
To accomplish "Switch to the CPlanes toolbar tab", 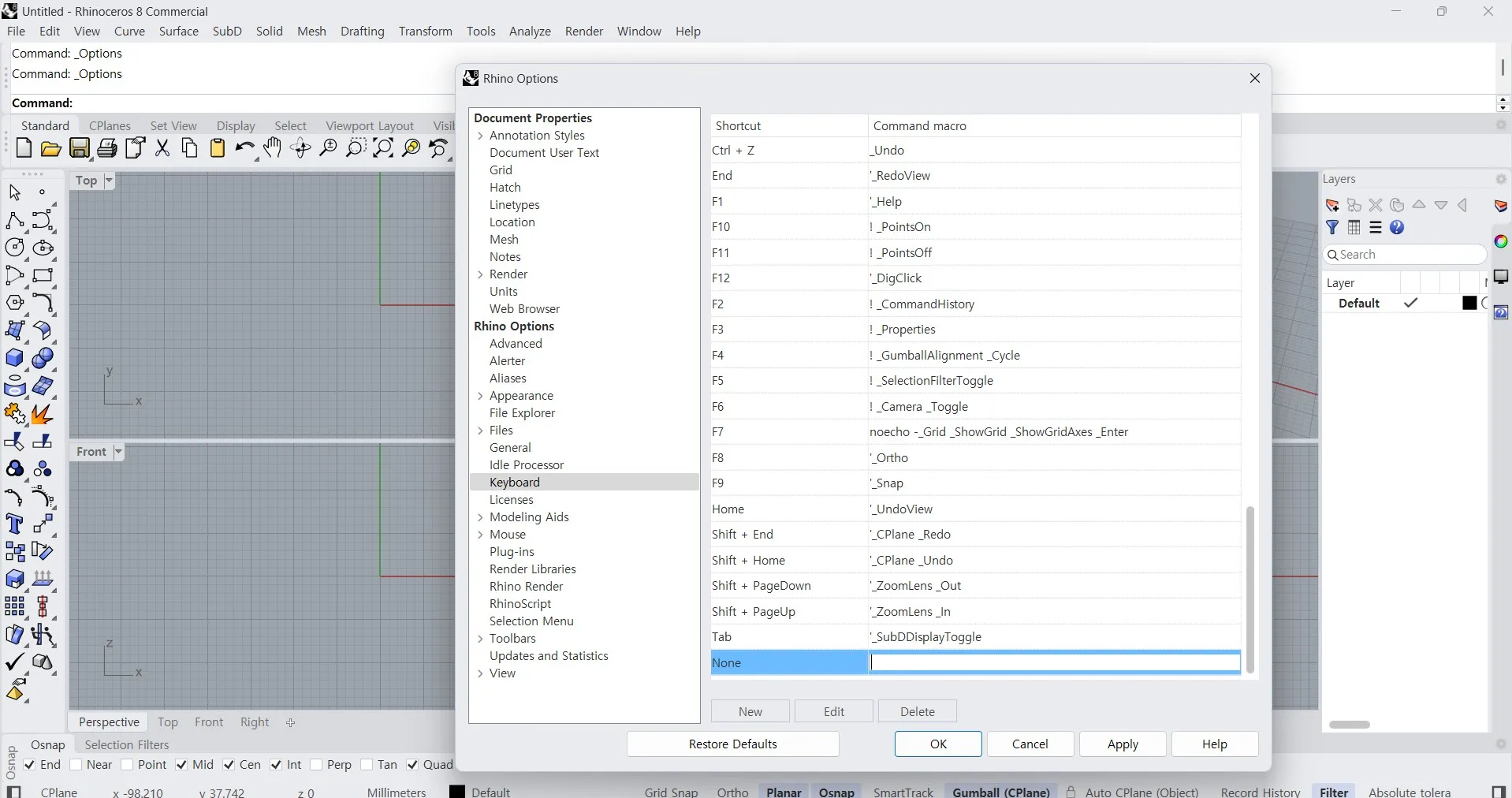I will (110, 125).
